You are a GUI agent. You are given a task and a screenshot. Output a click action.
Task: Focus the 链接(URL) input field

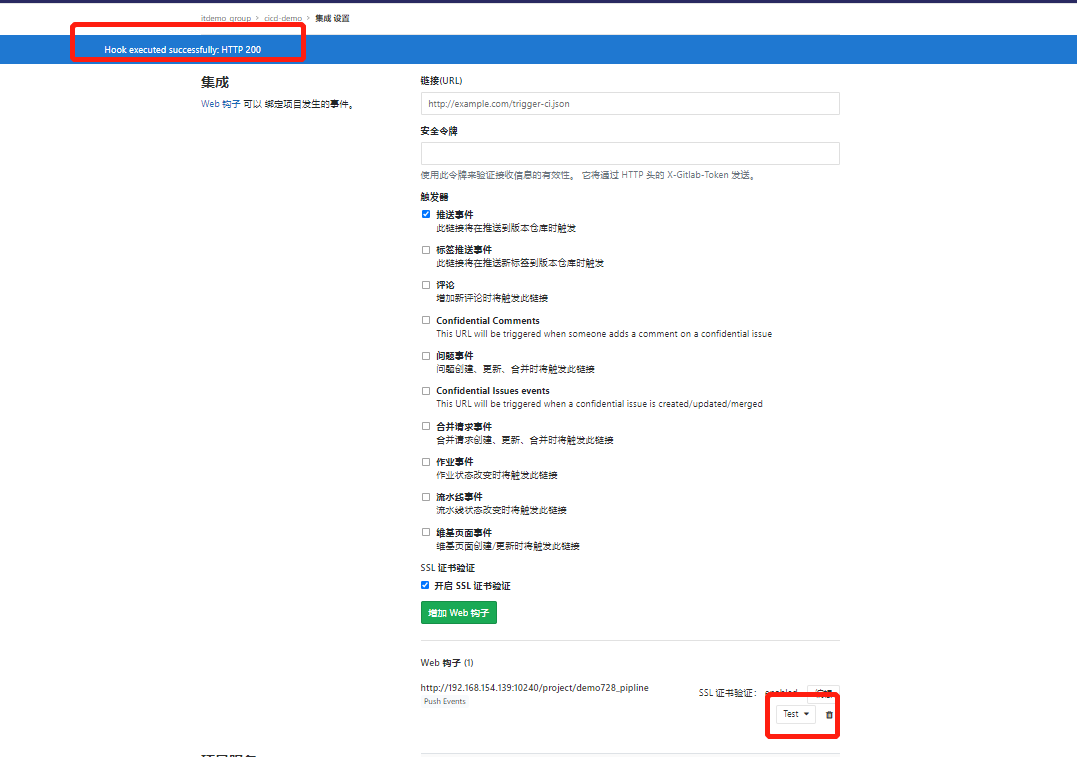click(630, 104)
